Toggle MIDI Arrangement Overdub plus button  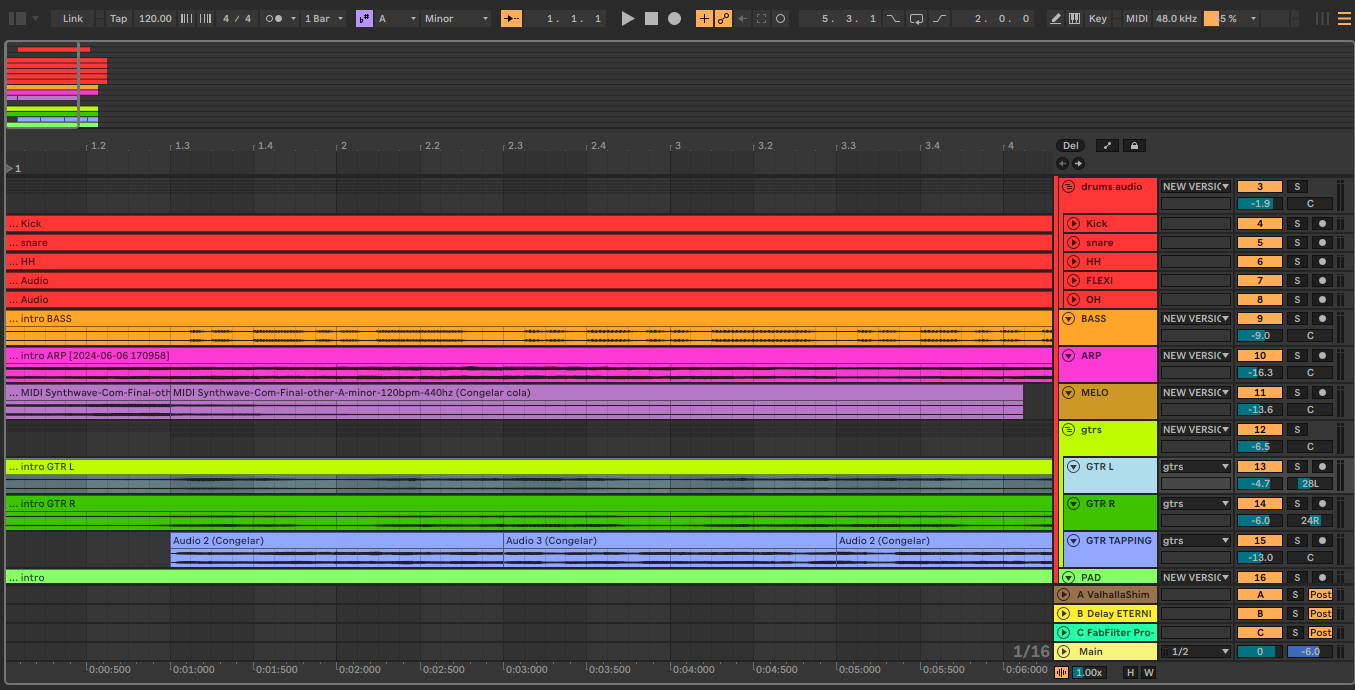704,18
